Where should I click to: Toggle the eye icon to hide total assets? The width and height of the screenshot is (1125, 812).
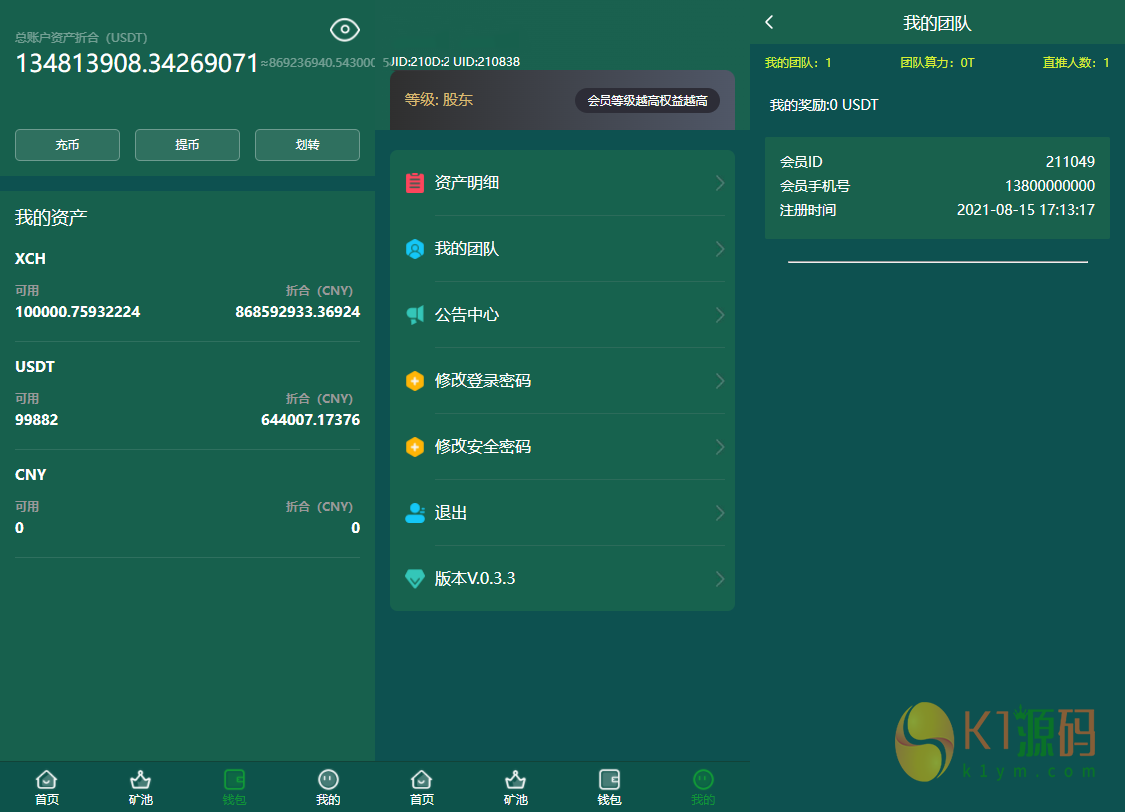pos(345,30)
